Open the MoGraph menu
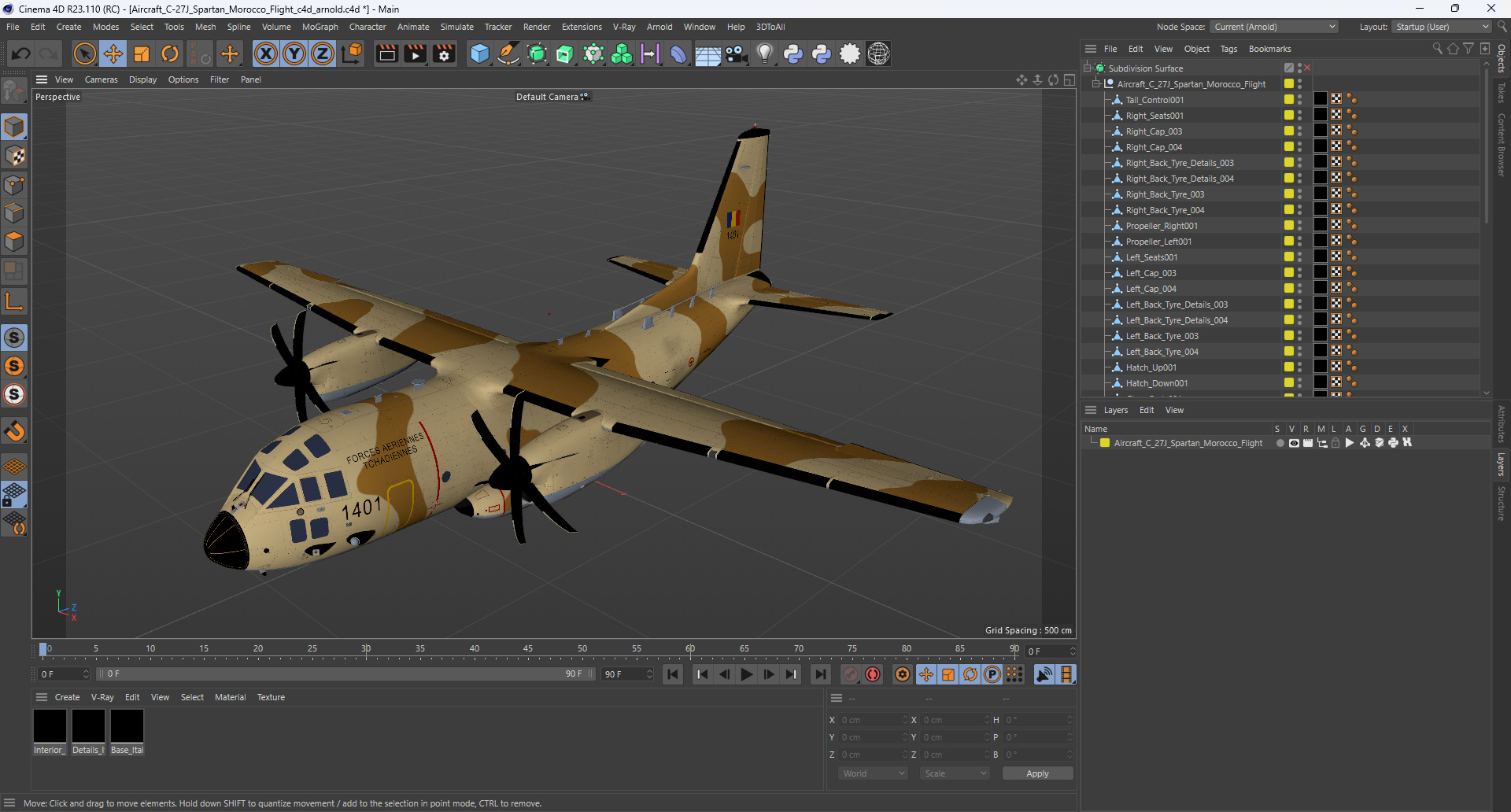 click(x=320, y=27)
